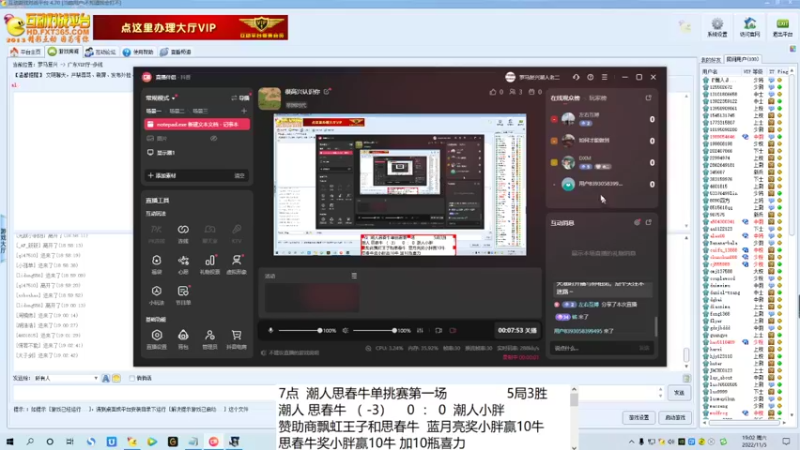Click the 发送 send button in platform window

coord(679,393)
